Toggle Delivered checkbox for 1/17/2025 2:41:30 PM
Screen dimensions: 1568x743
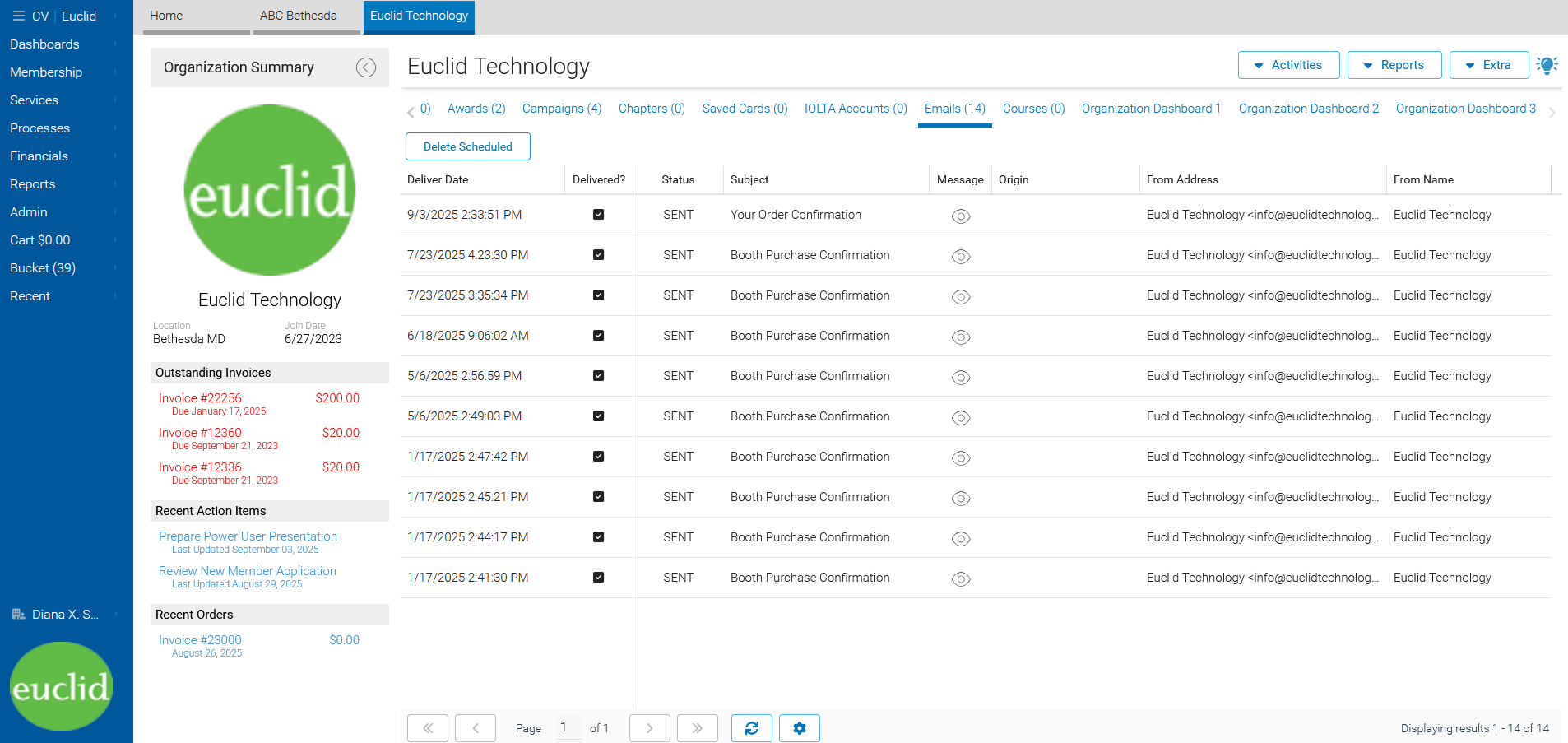click(599, 578)
